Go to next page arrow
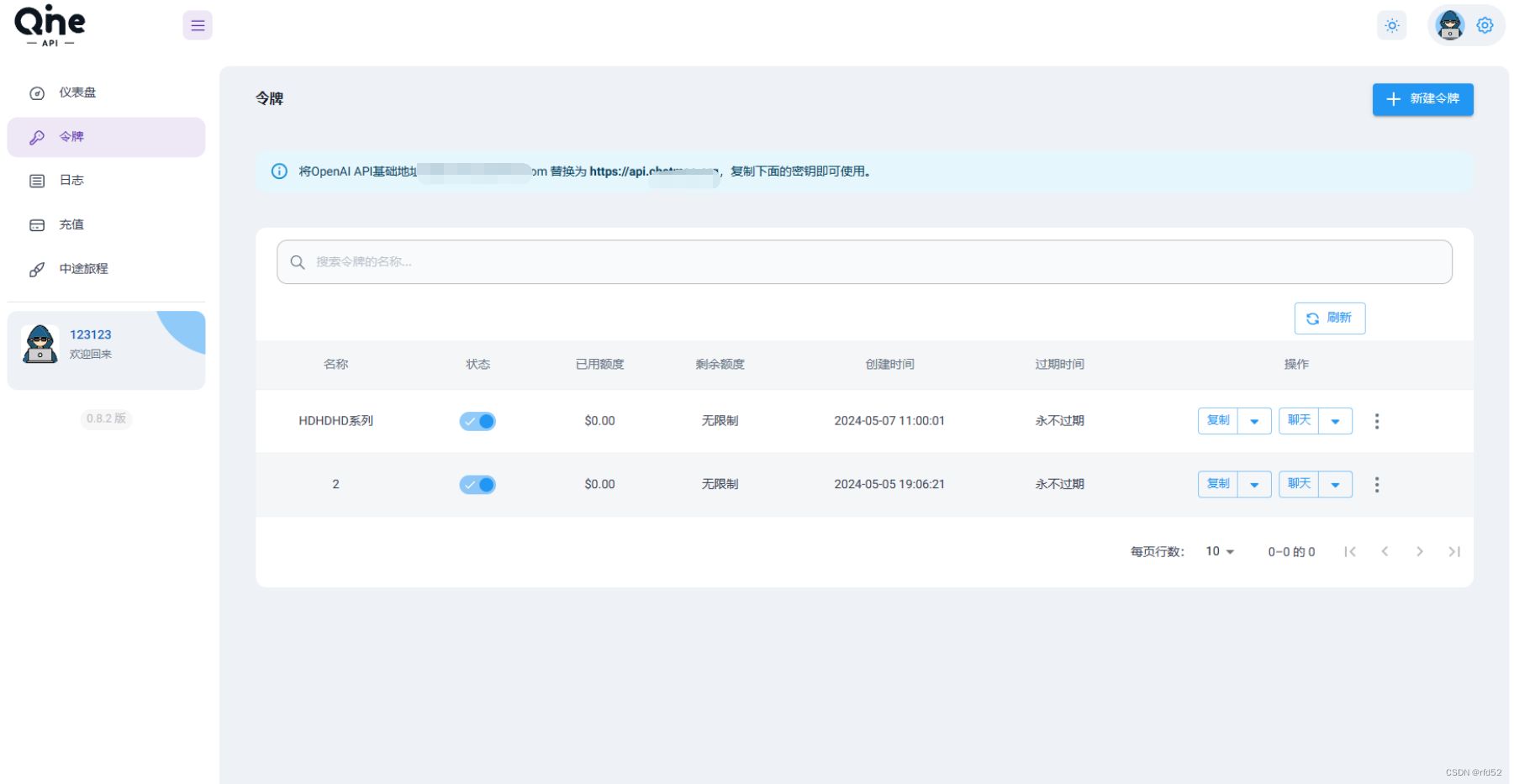 tap(1419, 552)
